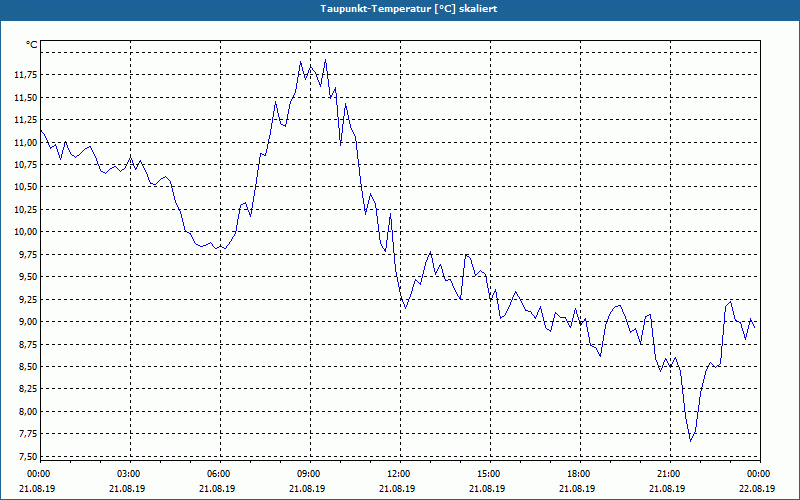The image size is (800, 500).
Task: Click the 10,25 y-axis label
Action: (26, 209)
